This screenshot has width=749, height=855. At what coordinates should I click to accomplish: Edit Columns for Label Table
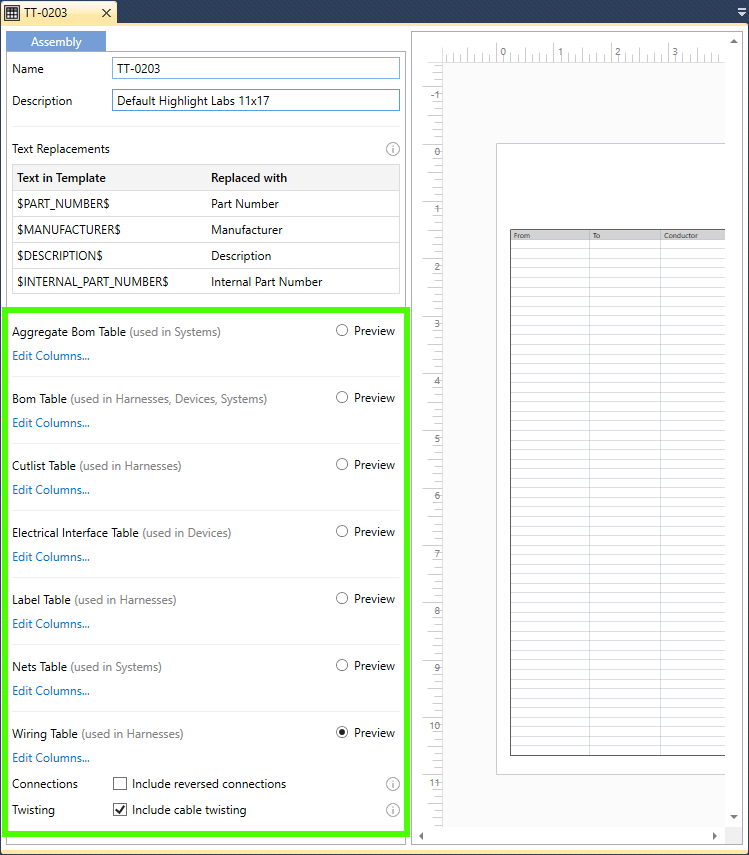(x=51, y=624)
